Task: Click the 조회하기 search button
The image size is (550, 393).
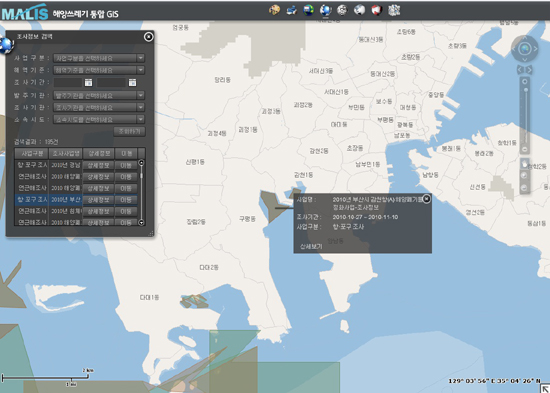Action: click(x=129, y=132)
